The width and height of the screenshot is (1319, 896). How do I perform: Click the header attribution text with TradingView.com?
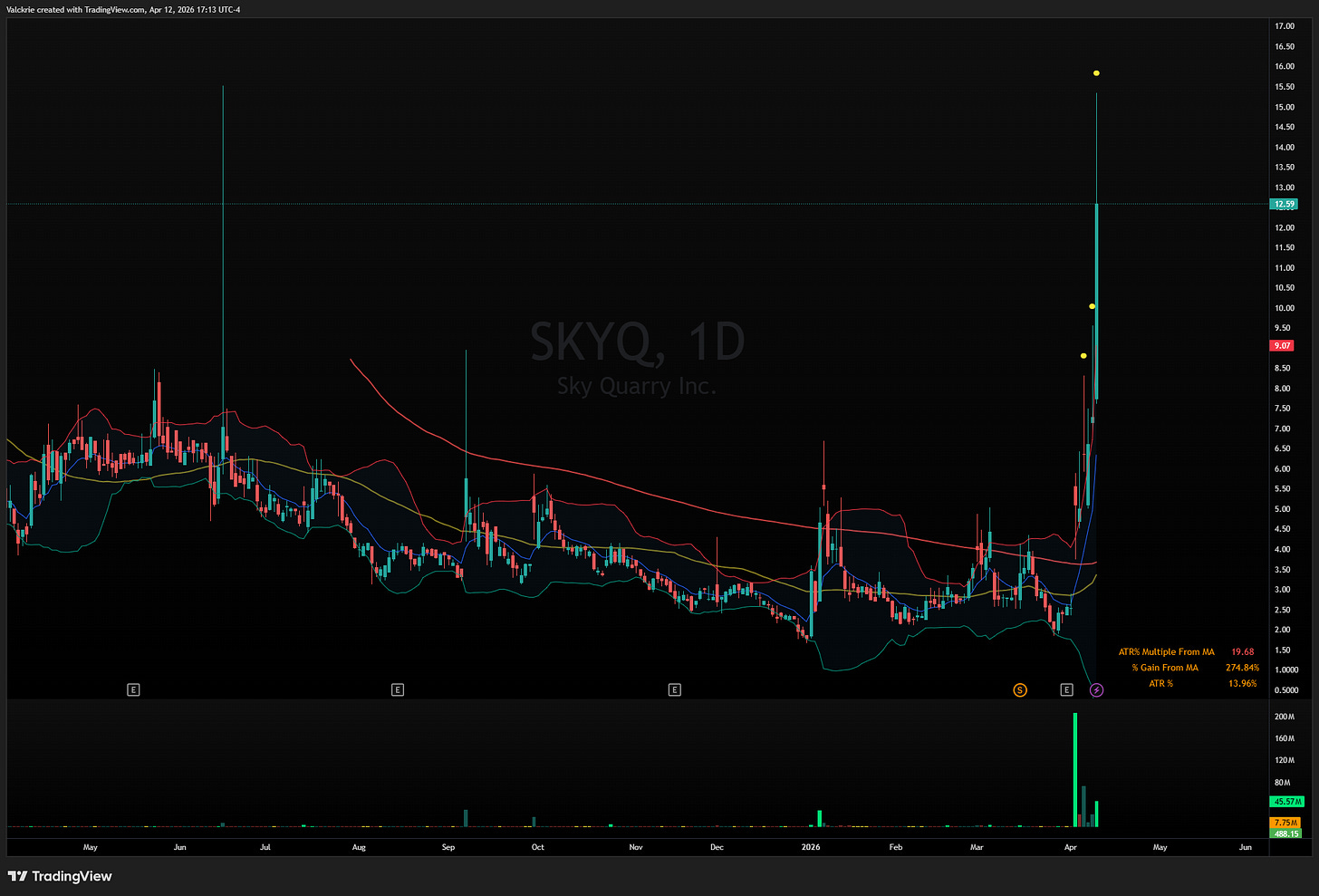pyautogui.click(x=124, y=9)
